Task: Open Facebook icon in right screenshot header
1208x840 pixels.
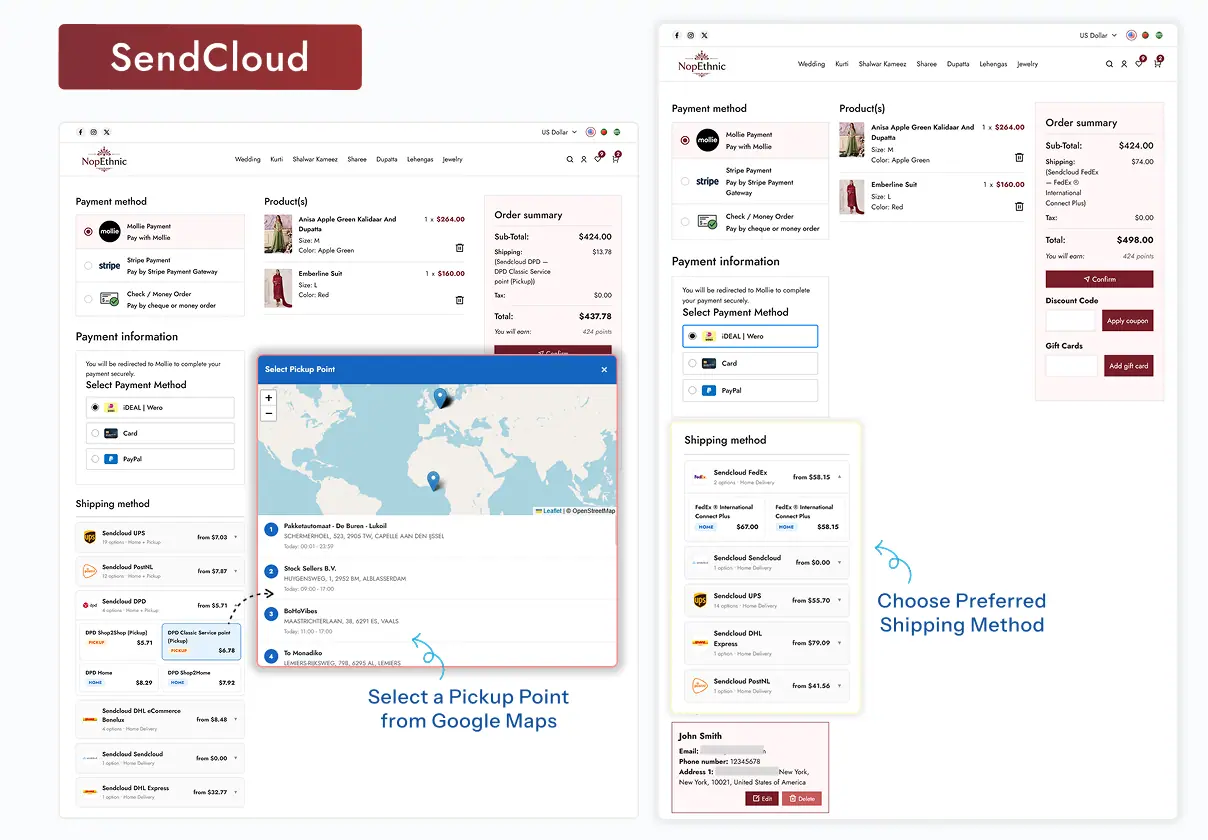Action: 676,35
